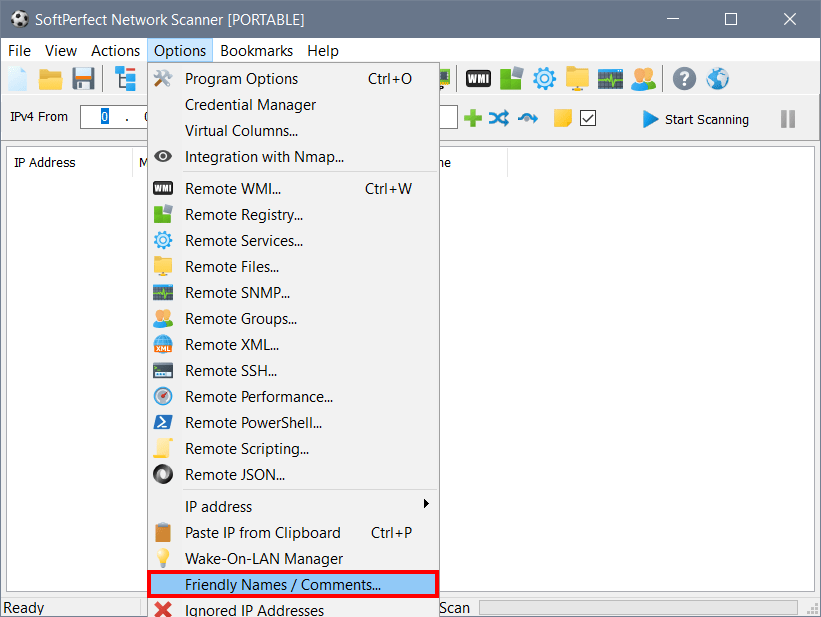Expand the IP address submenu
This screenshot has height=617, width=821.
point(293,506)
